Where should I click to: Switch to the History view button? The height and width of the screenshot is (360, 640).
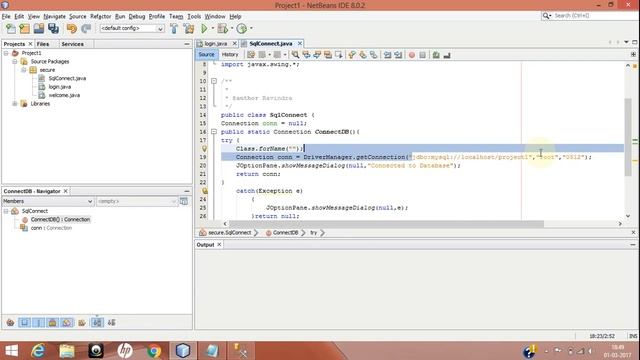230,54
